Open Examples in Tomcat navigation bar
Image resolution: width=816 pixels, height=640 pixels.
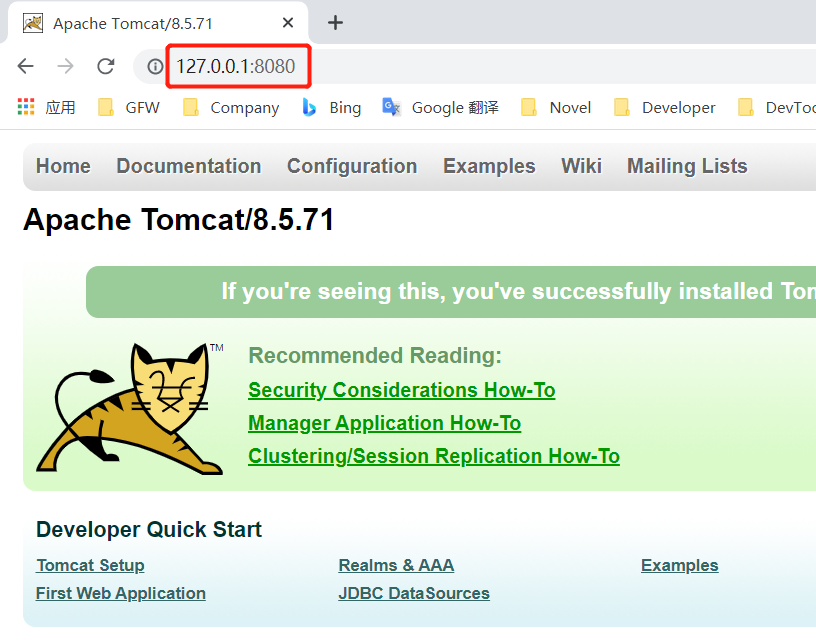[489, 166]
